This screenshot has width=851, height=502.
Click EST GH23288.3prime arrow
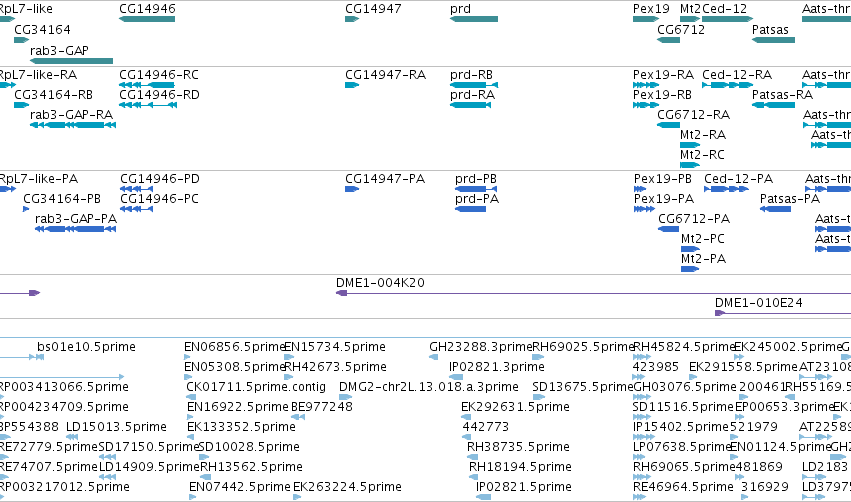click(x=434, y=357)
